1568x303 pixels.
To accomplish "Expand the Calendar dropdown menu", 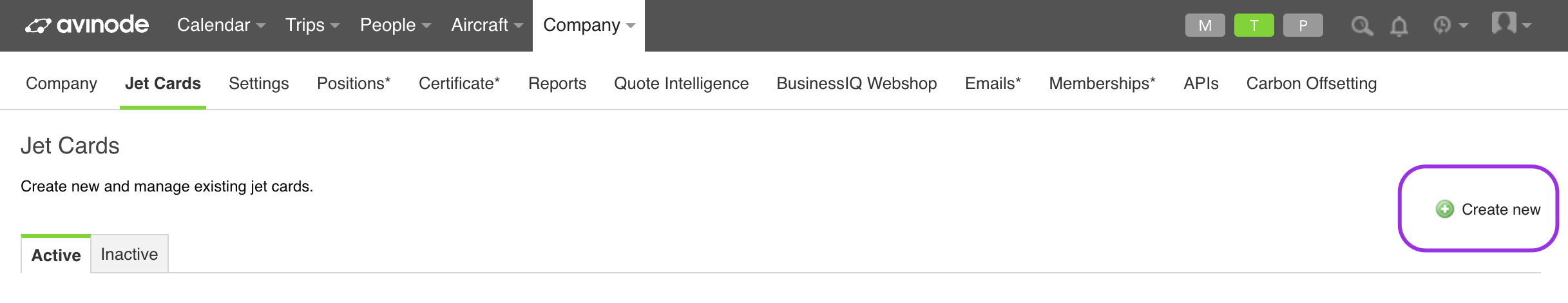I will (x=221, y=25).
